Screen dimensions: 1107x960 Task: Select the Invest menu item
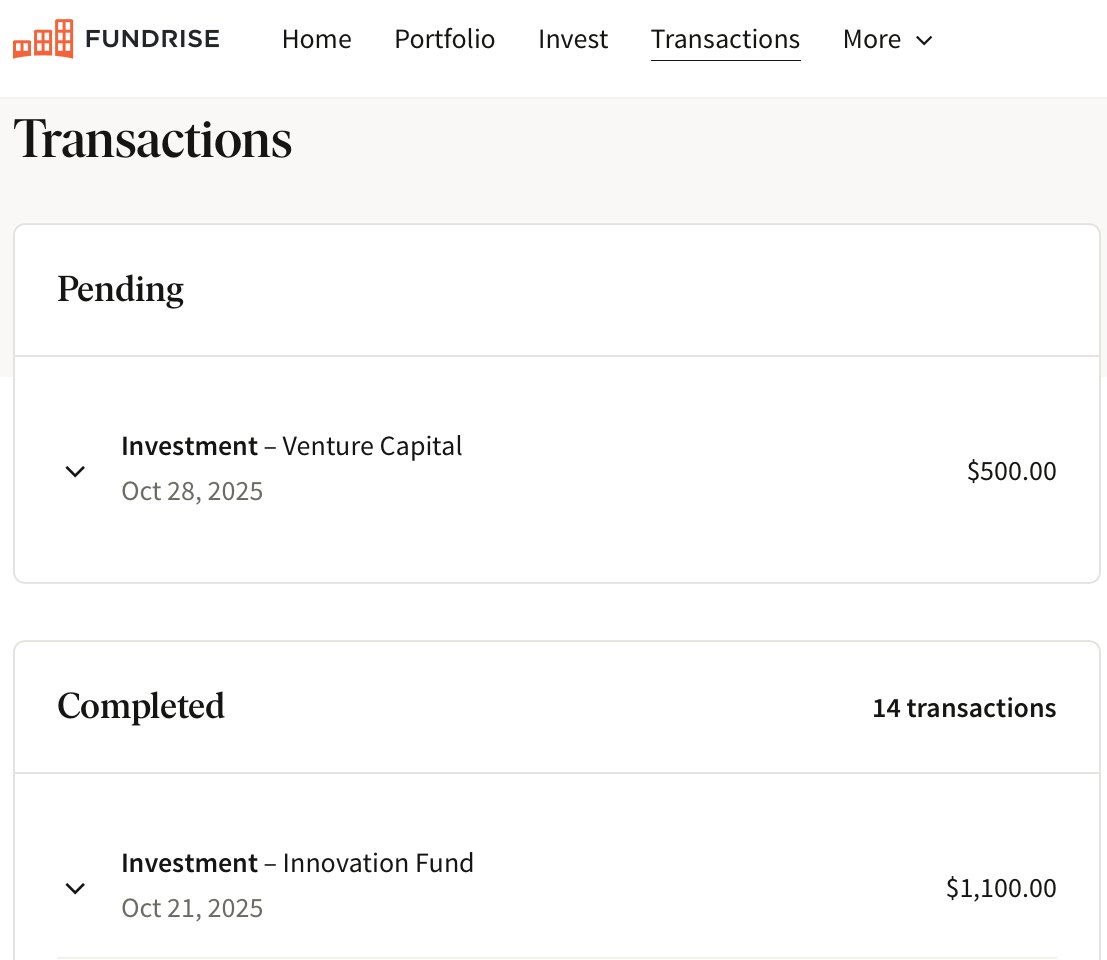pos(572,39)
